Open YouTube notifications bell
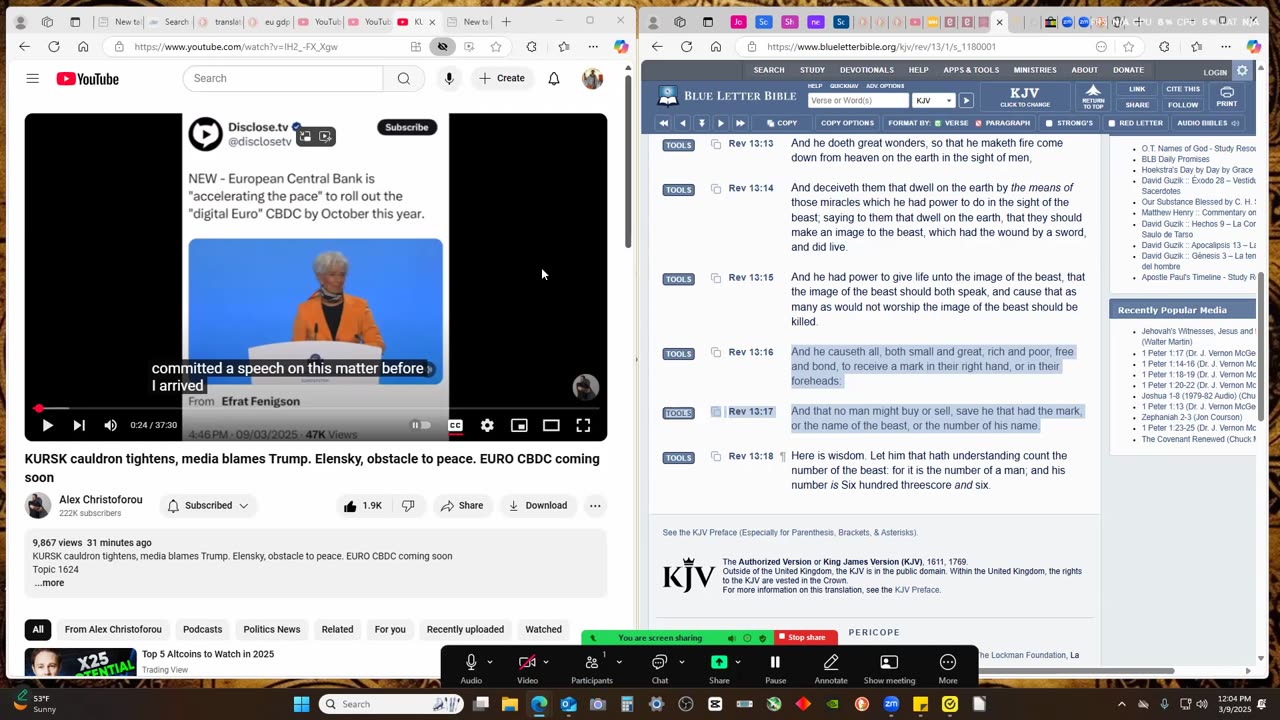 click(x=554, y=78)
